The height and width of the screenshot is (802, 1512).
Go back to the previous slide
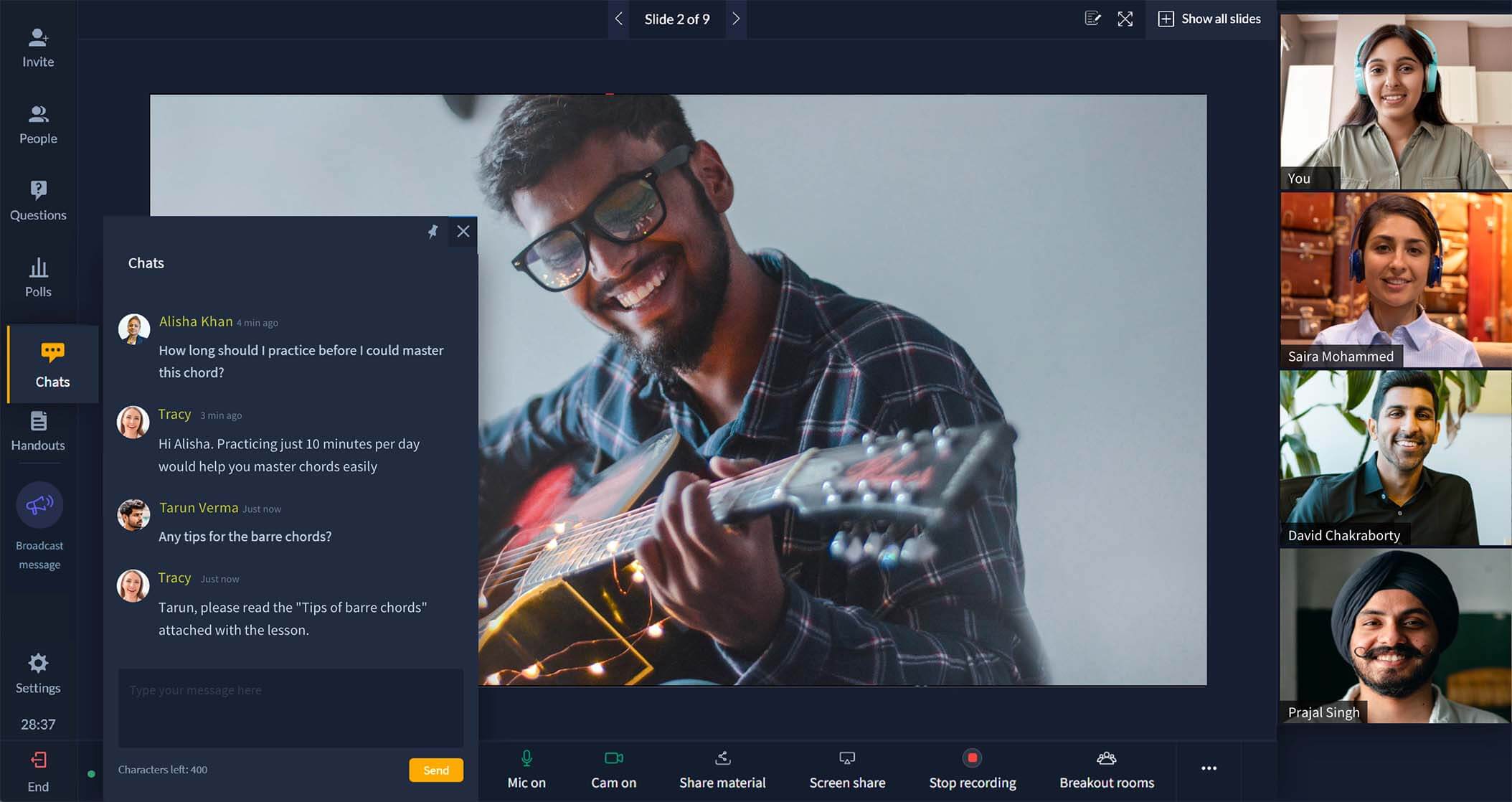click(x=618, y=19)
